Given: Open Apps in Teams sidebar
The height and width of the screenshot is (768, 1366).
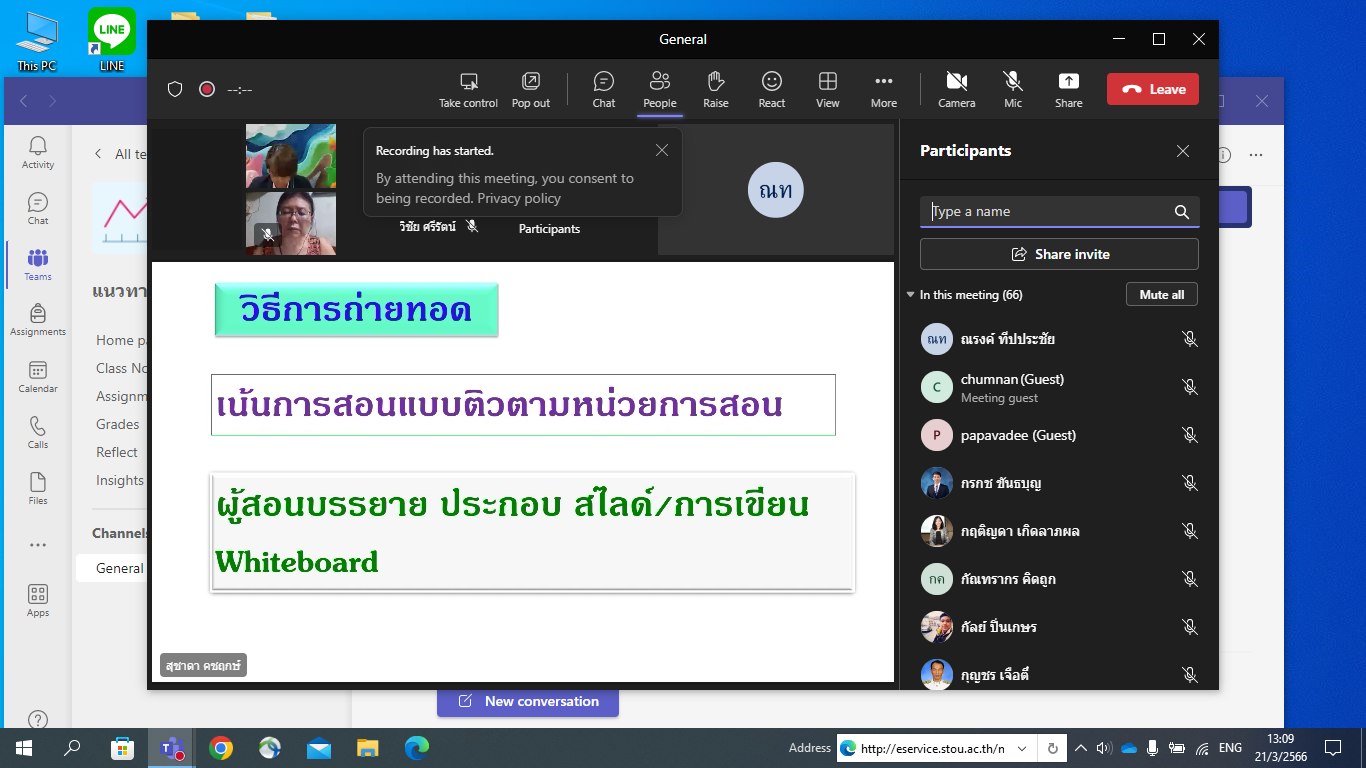Looking at the screenshot, I should point(38,601).
